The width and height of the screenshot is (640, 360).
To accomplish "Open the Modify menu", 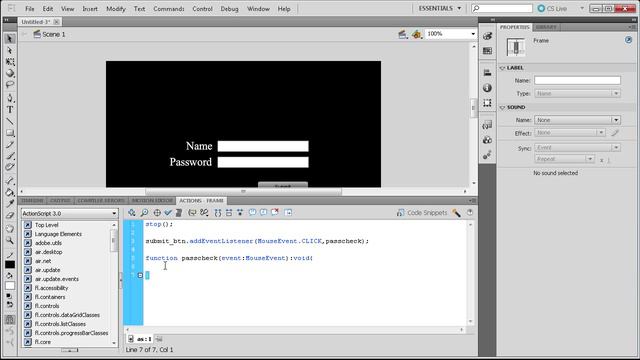I will 116,9.
